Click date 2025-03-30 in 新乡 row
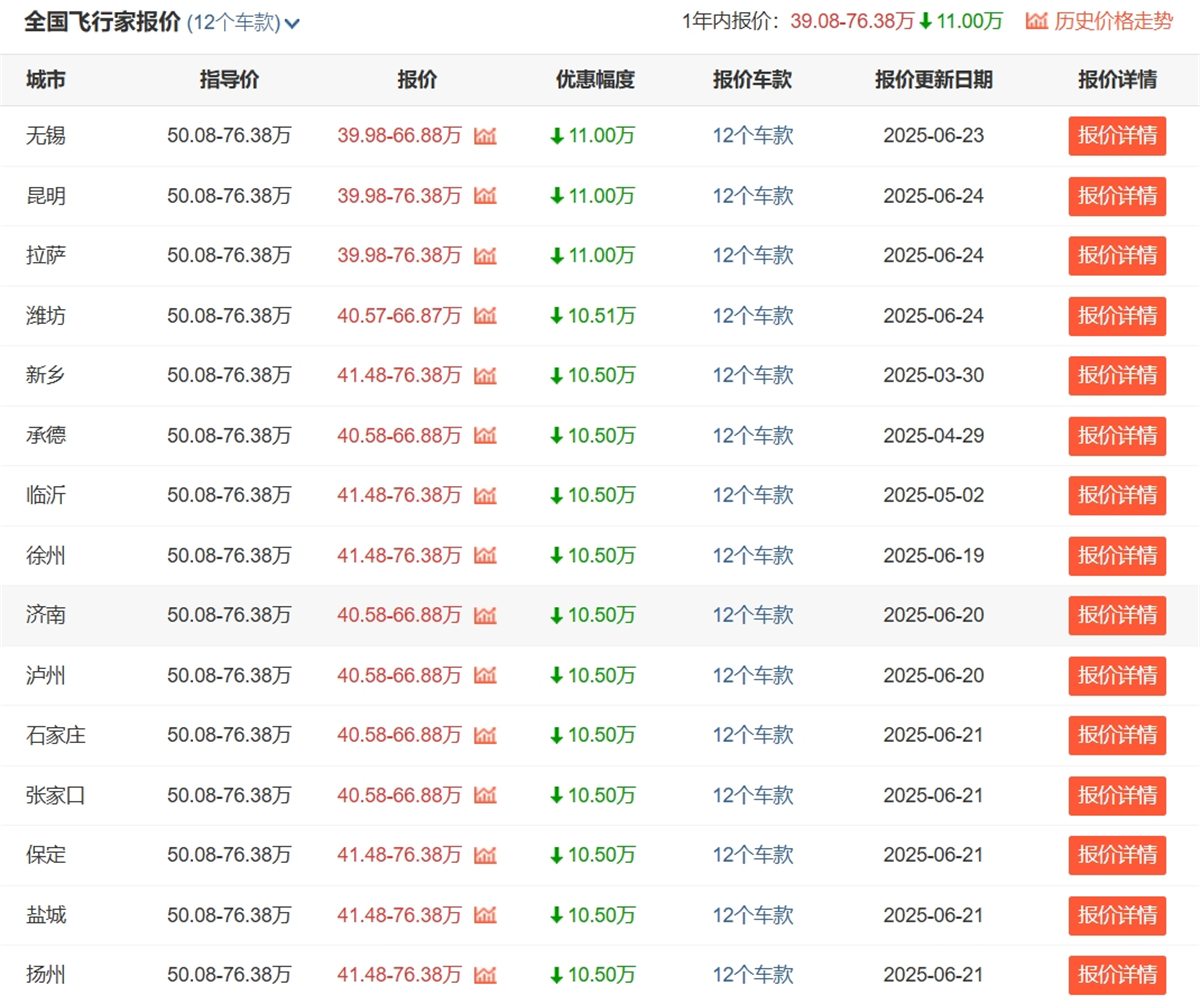Image resolution: width=1200 pixels, height=1004 pixels. 933,376
